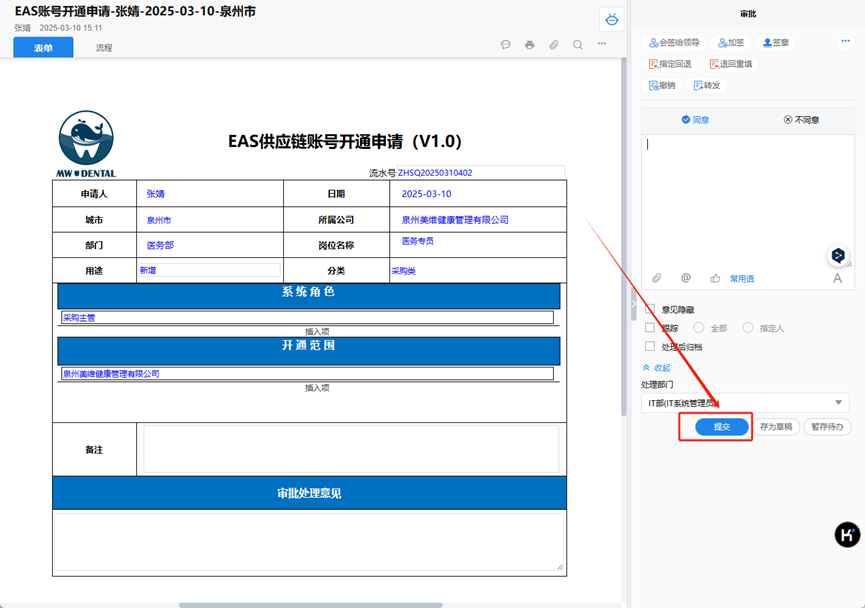Select the 不同意 option tab
This screenshot has width=865, height=608.
tap(801, 120)
